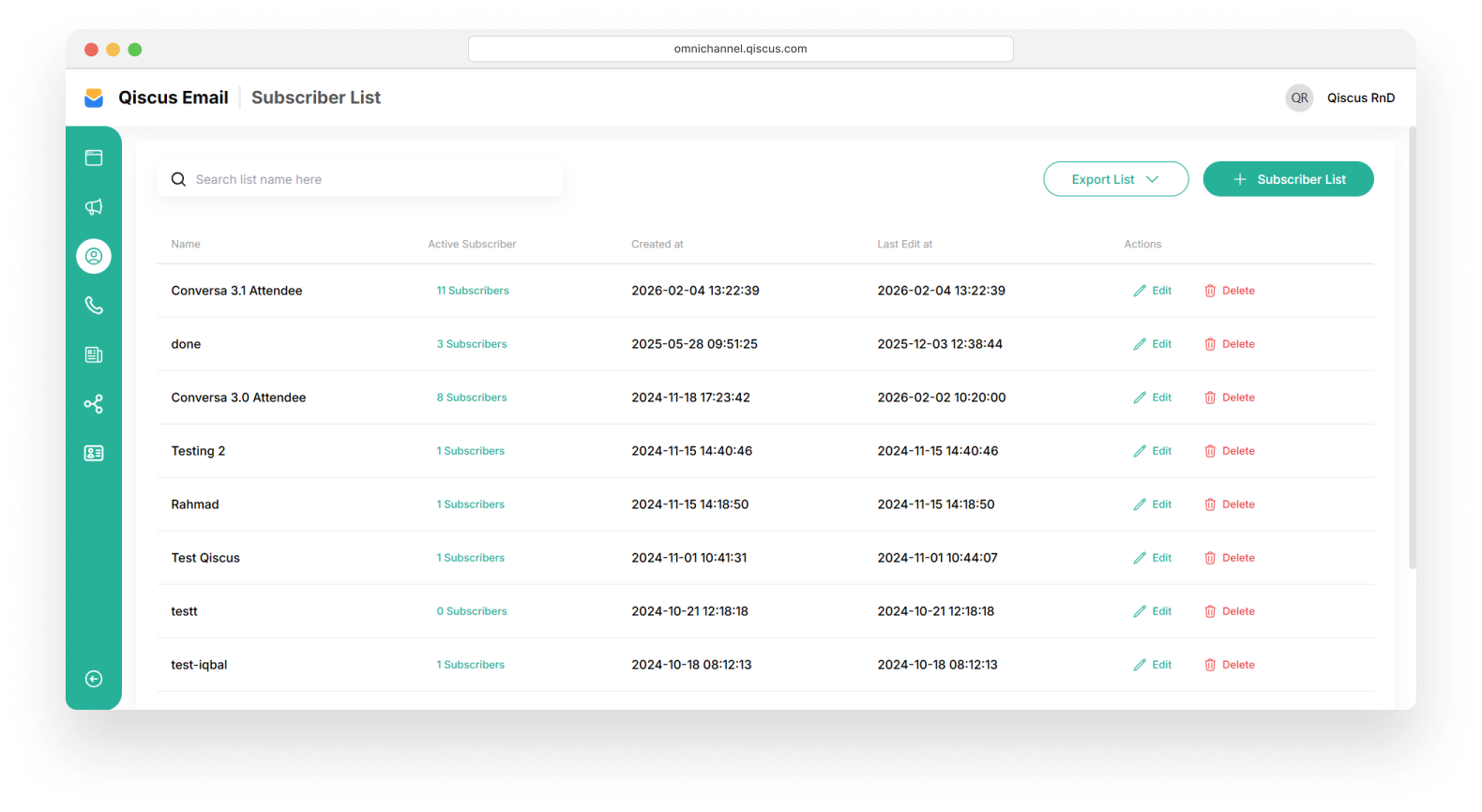Open the inbox icon in sidebar
1482x812 pixels.
[x=94, y=158]
